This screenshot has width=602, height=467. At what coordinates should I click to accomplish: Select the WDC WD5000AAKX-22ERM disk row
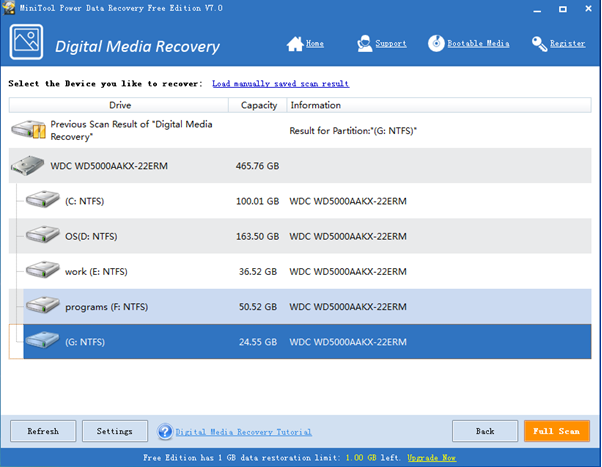tap(300, 166)
